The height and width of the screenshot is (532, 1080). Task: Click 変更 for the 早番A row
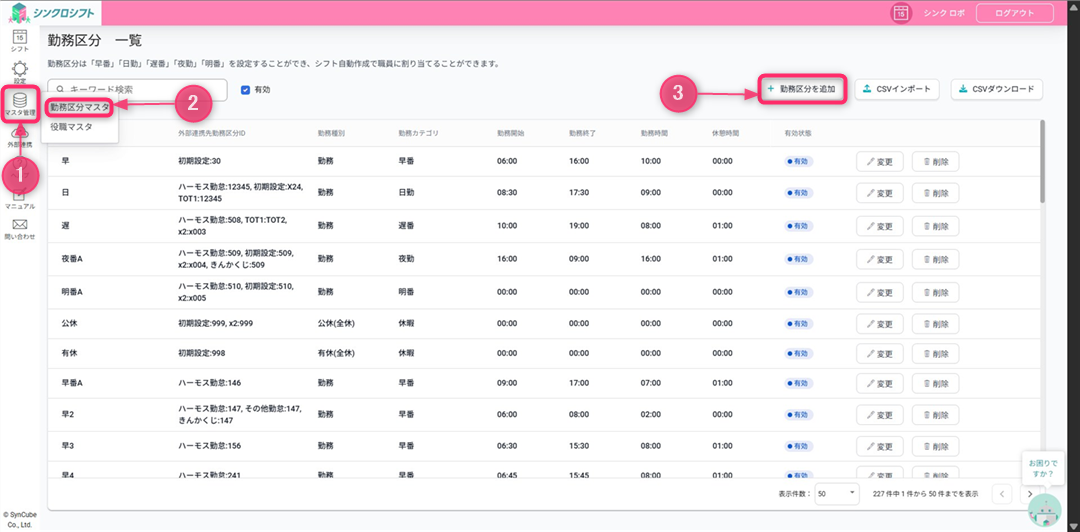[880, 383]
